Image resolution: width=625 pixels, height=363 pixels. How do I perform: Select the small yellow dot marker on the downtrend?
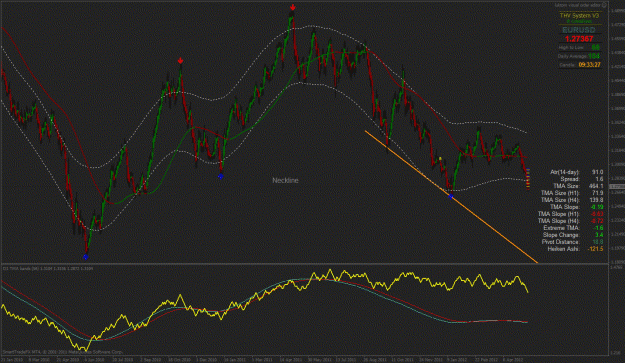440,159
